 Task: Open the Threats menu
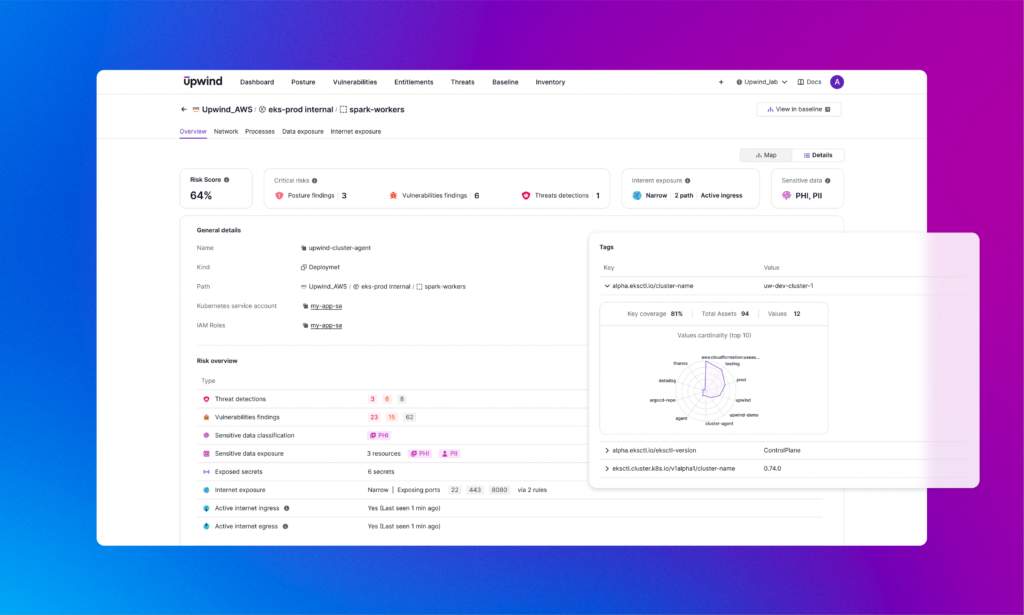(462, 82)
